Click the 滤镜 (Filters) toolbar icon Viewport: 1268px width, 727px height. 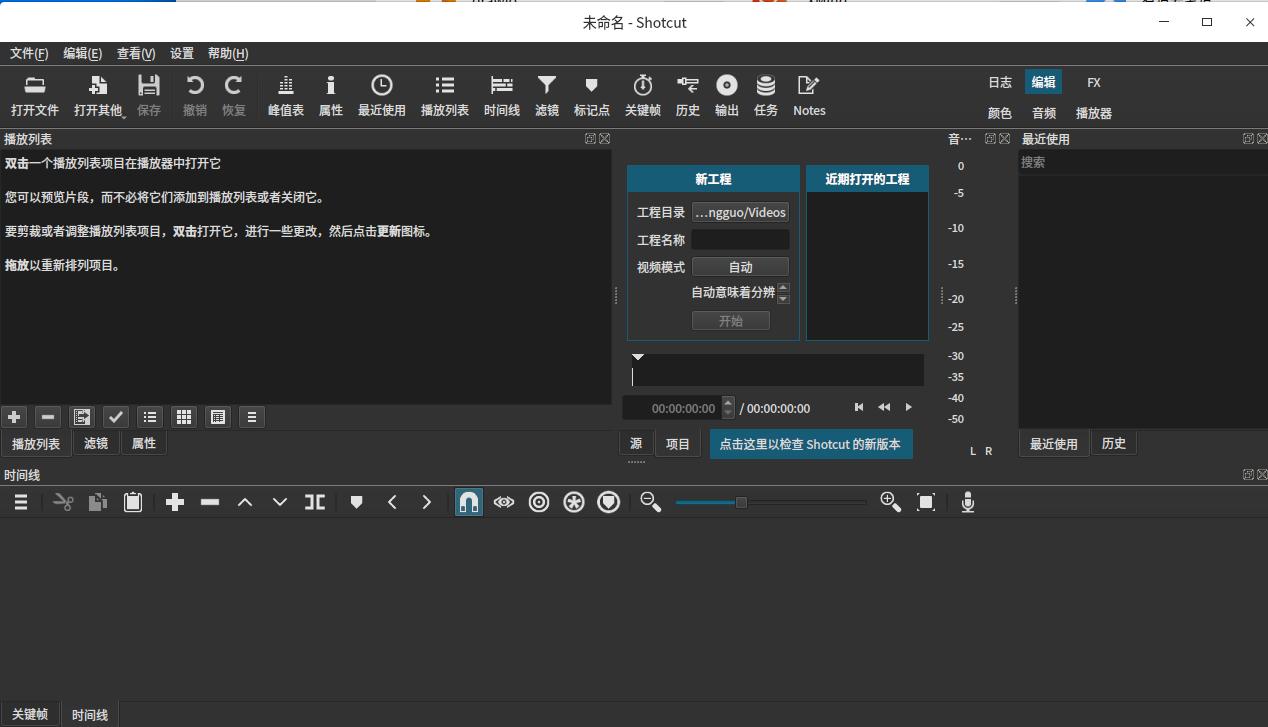click(546, 95)
